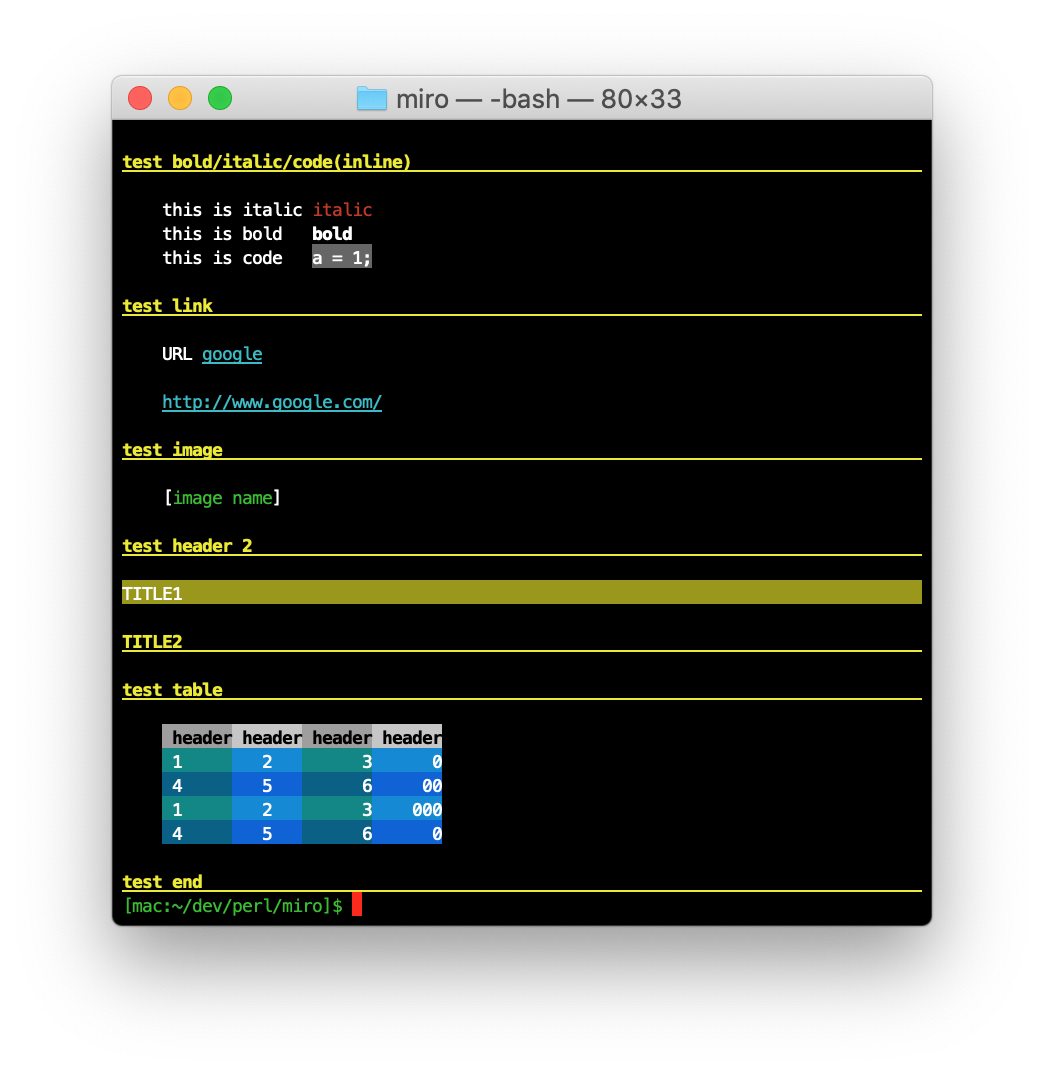Click the '[mac:~/dev/perl/miro]$' prompt
1044x1074 pixels.
pyautogui.click(x=233, y=906)
